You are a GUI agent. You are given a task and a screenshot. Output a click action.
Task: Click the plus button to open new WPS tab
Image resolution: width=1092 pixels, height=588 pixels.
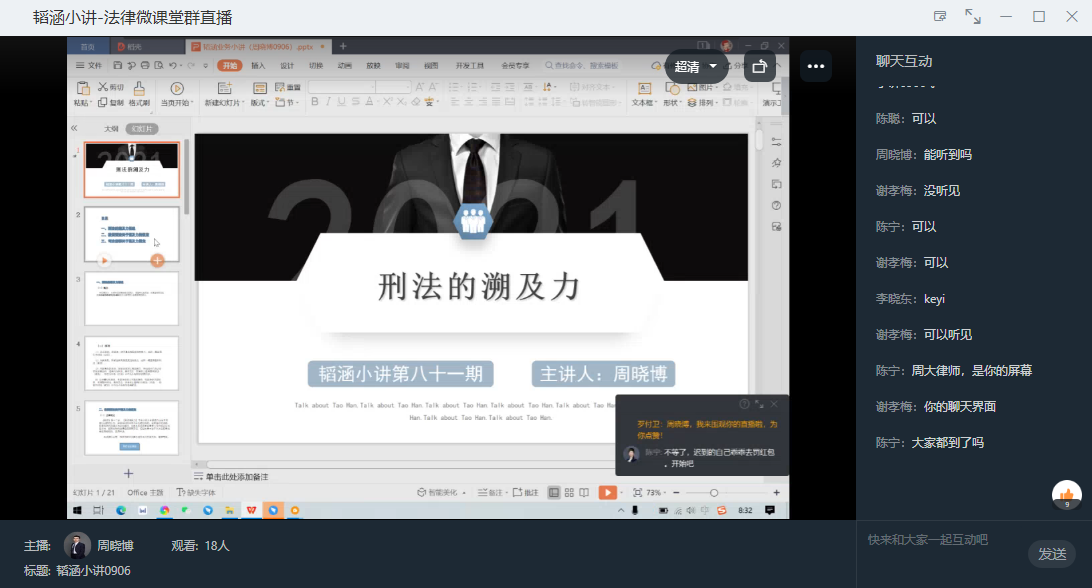(x=343, y=47)
